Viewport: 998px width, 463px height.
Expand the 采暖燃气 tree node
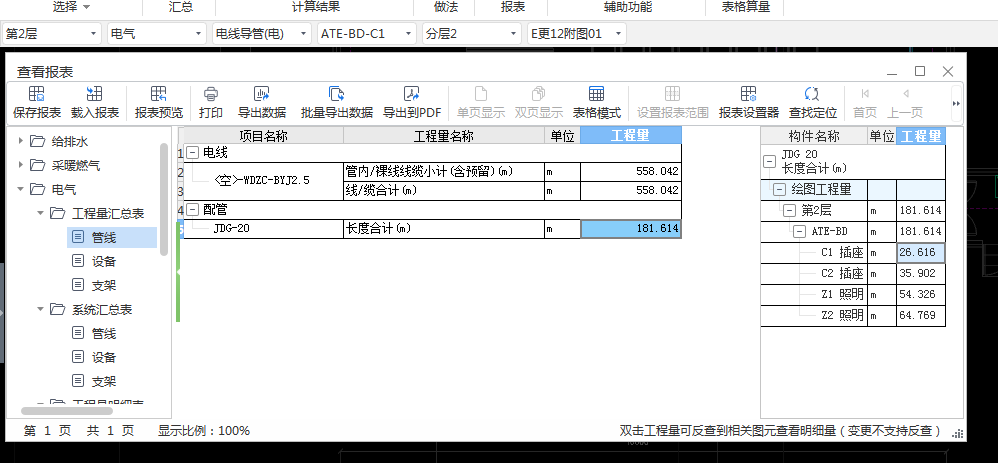coord(21,166)
